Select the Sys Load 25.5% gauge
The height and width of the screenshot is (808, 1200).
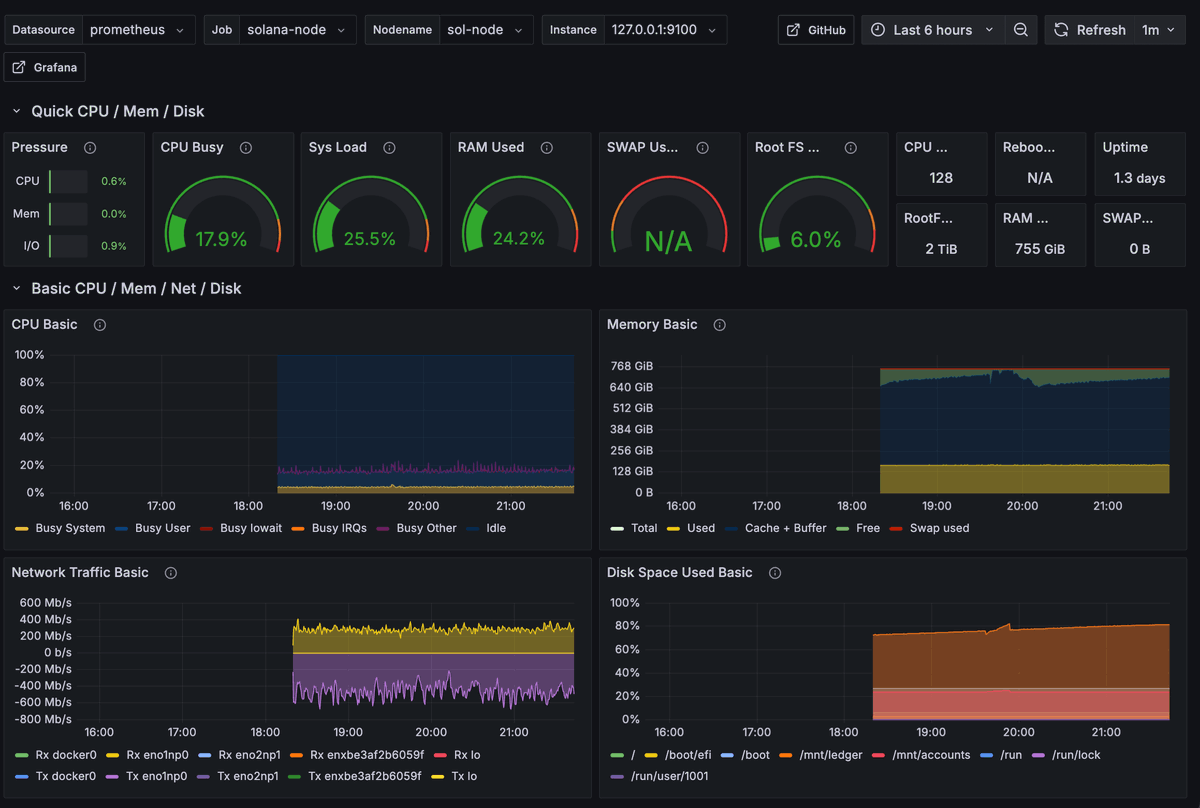[x=371, y=213]
